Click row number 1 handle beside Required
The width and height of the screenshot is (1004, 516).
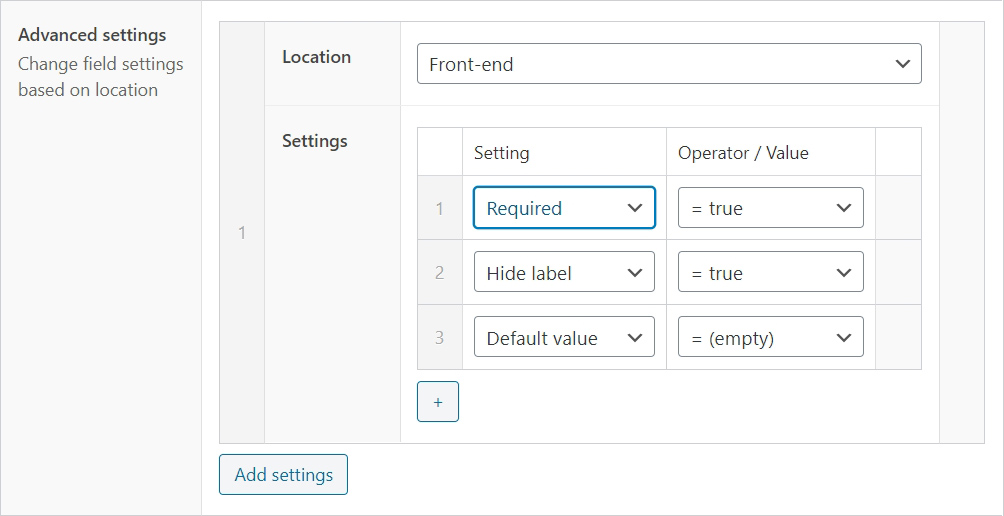439,208
